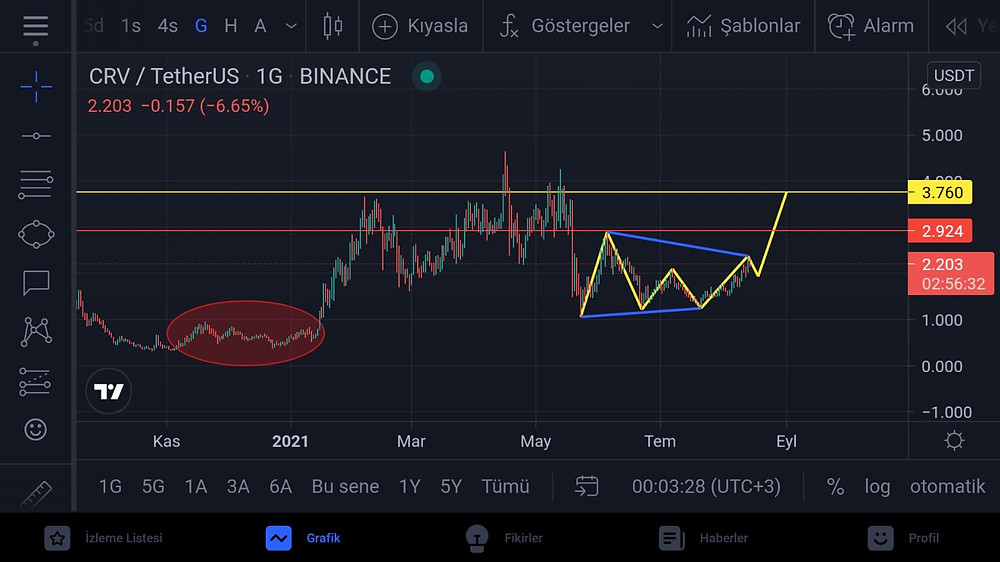Image resolution: width=1000 pixels, height=562 pixels.
Task: Set range to 5G
Action: 153,487
